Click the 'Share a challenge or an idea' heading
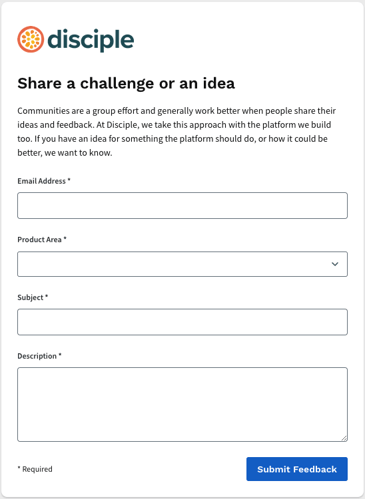 coord(126,83)
